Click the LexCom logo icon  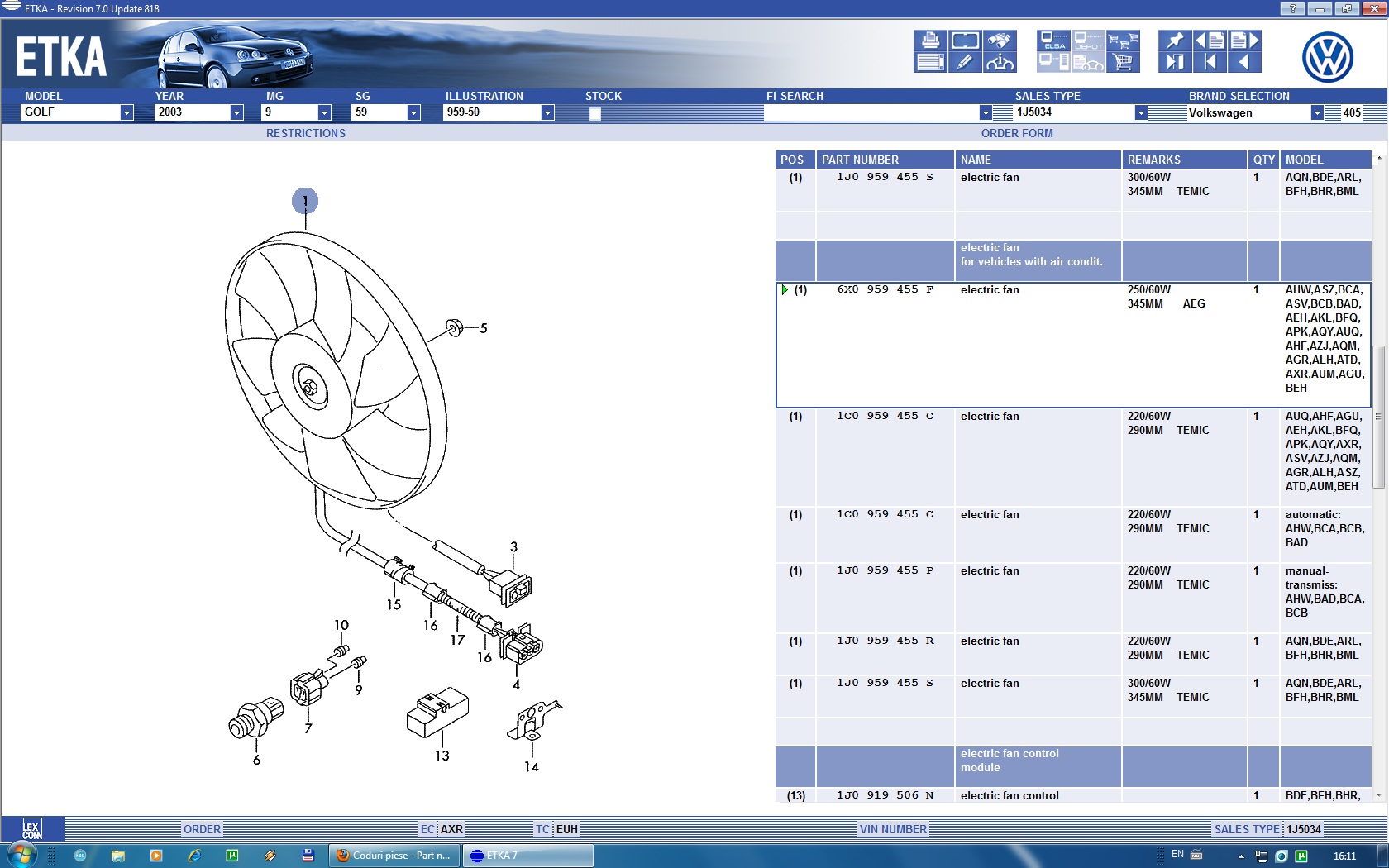coord(32,829)
